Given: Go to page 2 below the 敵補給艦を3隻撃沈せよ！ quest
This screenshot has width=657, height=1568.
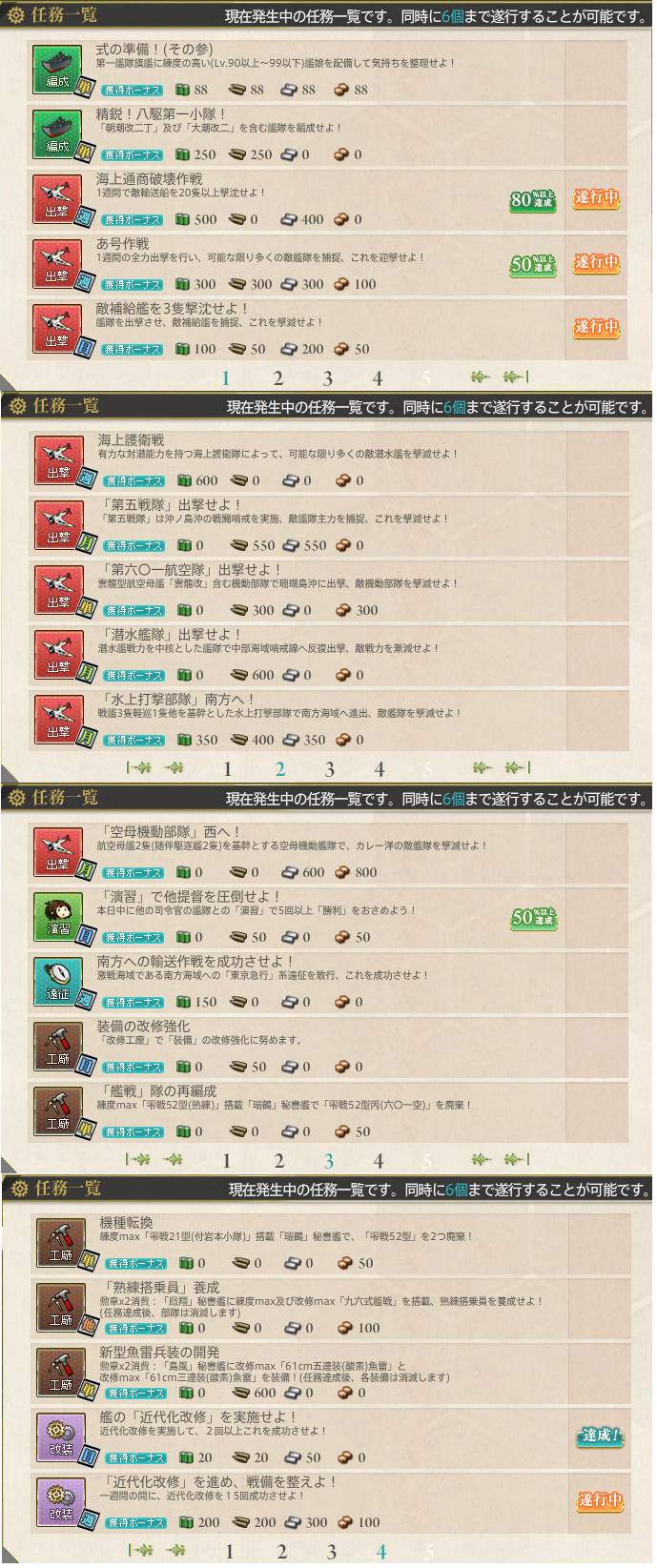Looking at the screenshot, I should [277, 378].
